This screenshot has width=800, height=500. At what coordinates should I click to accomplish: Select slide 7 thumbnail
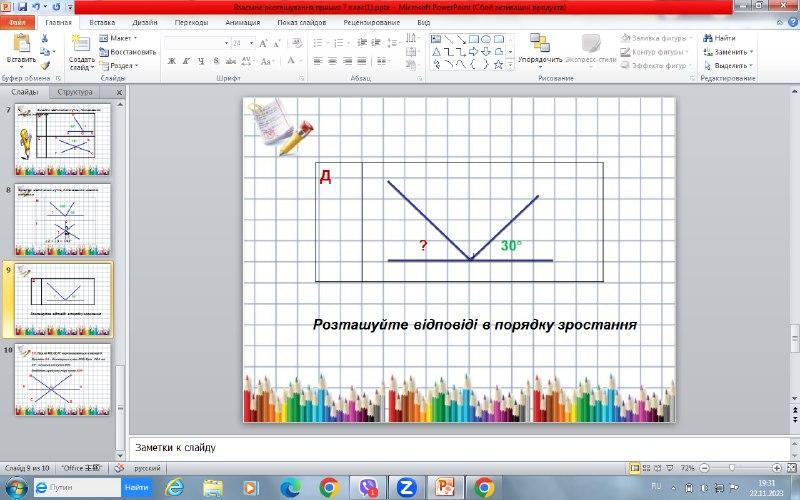tap(63, 139)
